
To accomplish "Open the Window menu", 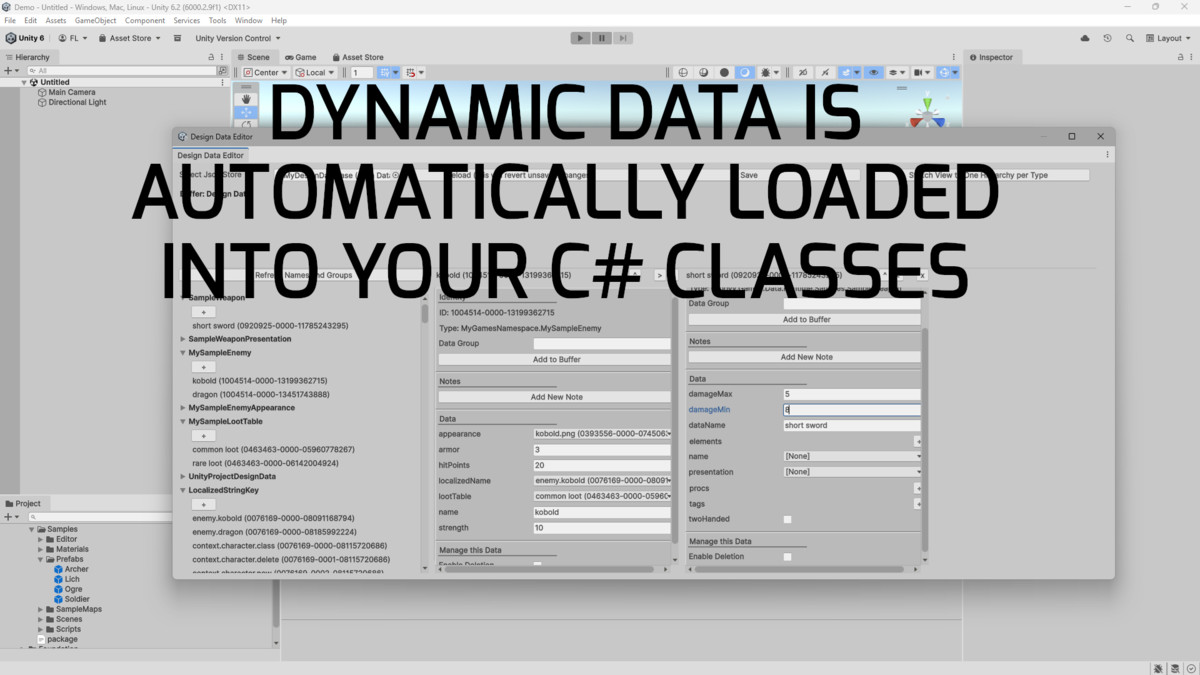I will 248,20.
